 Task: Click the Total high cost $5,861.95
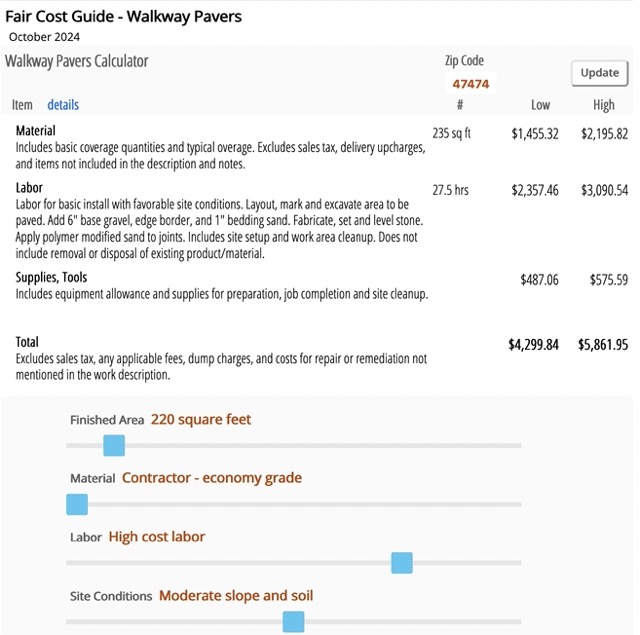point(602,344)
